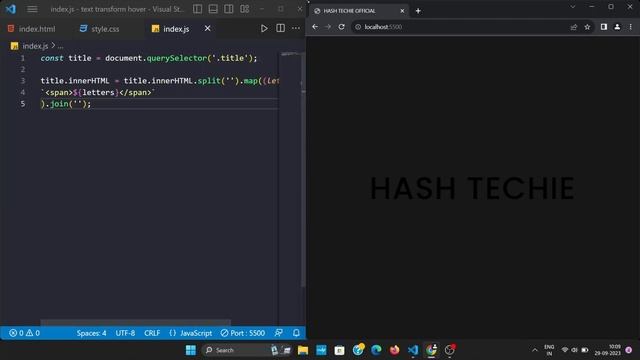Switch to the style.css tab
This screenshot has width=640, height=360.
coord(100,29)
